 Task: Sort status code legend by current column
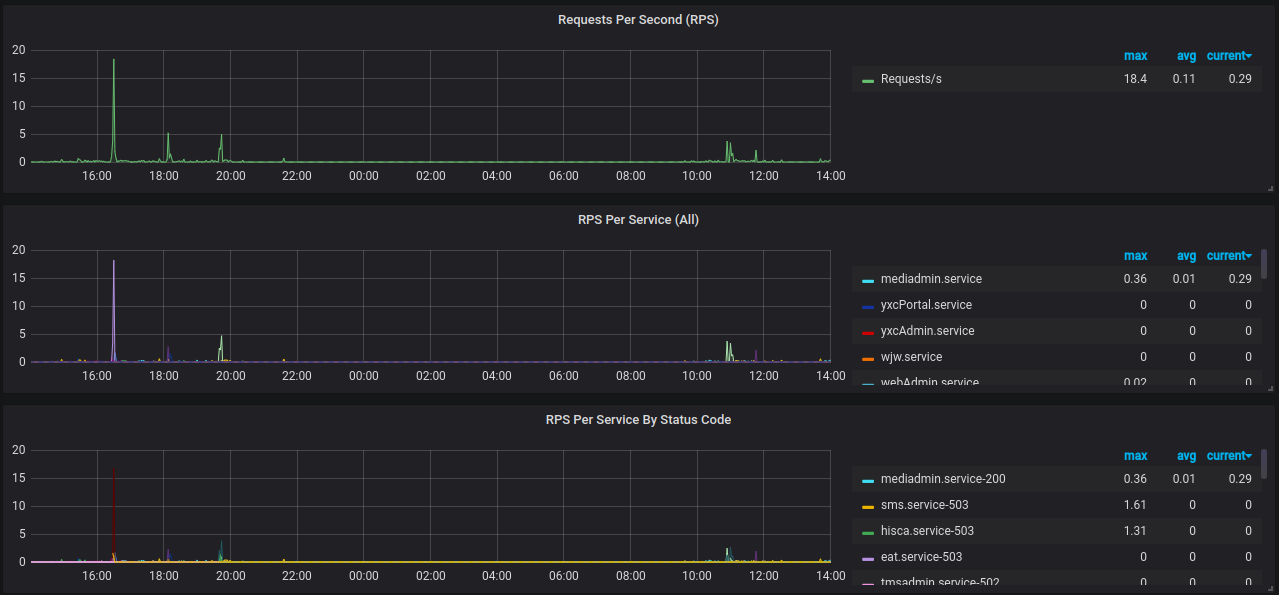tap(1229, 456)
